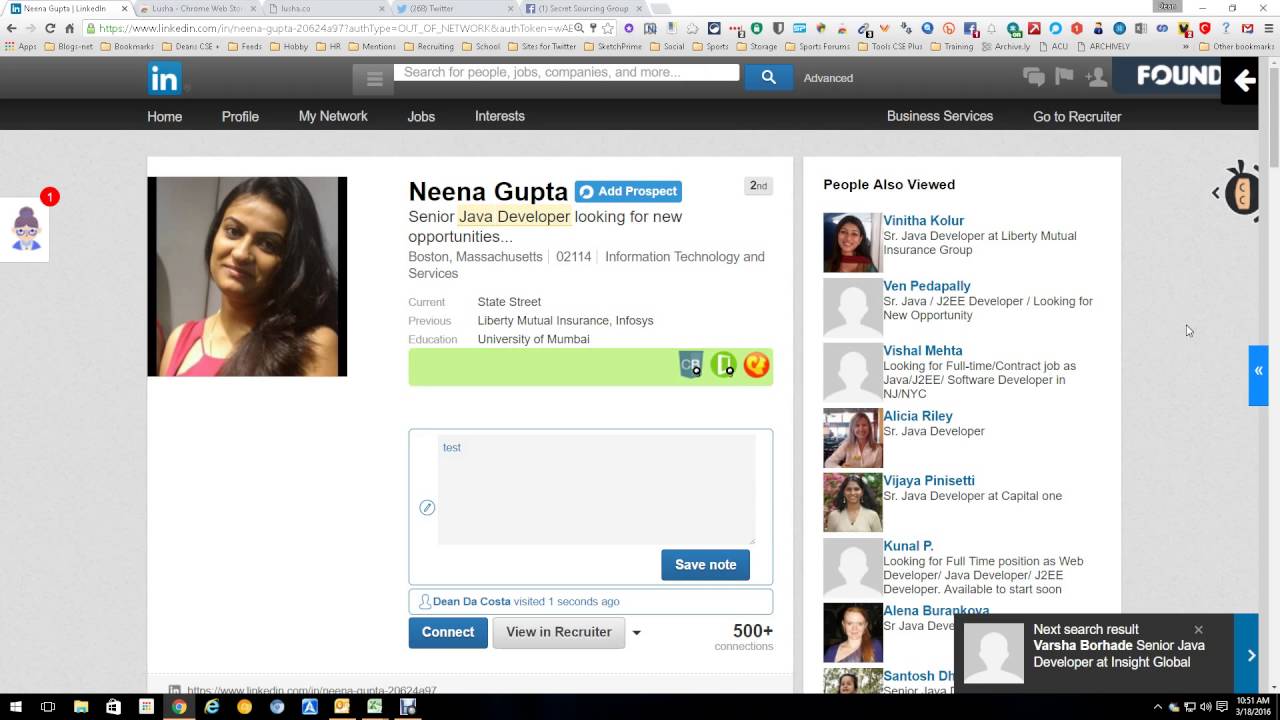Screen dimensions: 1280x720
Task: Click Vinitha Kolur's photo thumbnail
Action: (852, 242)
